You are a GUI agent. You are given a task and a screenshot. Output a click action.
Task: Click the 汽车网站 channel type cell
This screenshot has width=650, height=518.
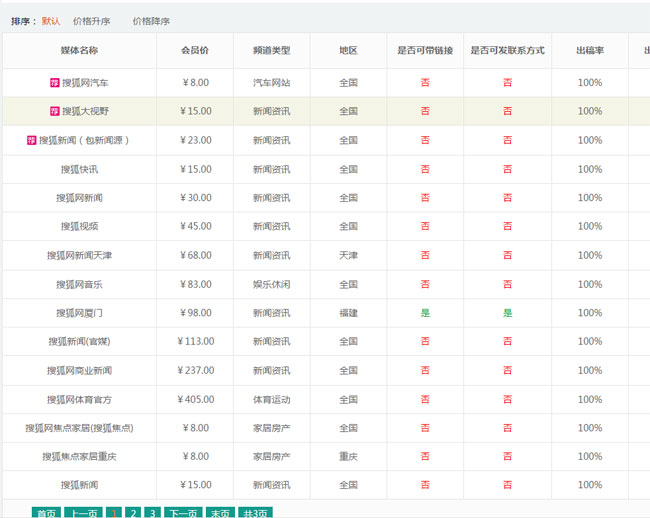point(272,83)
